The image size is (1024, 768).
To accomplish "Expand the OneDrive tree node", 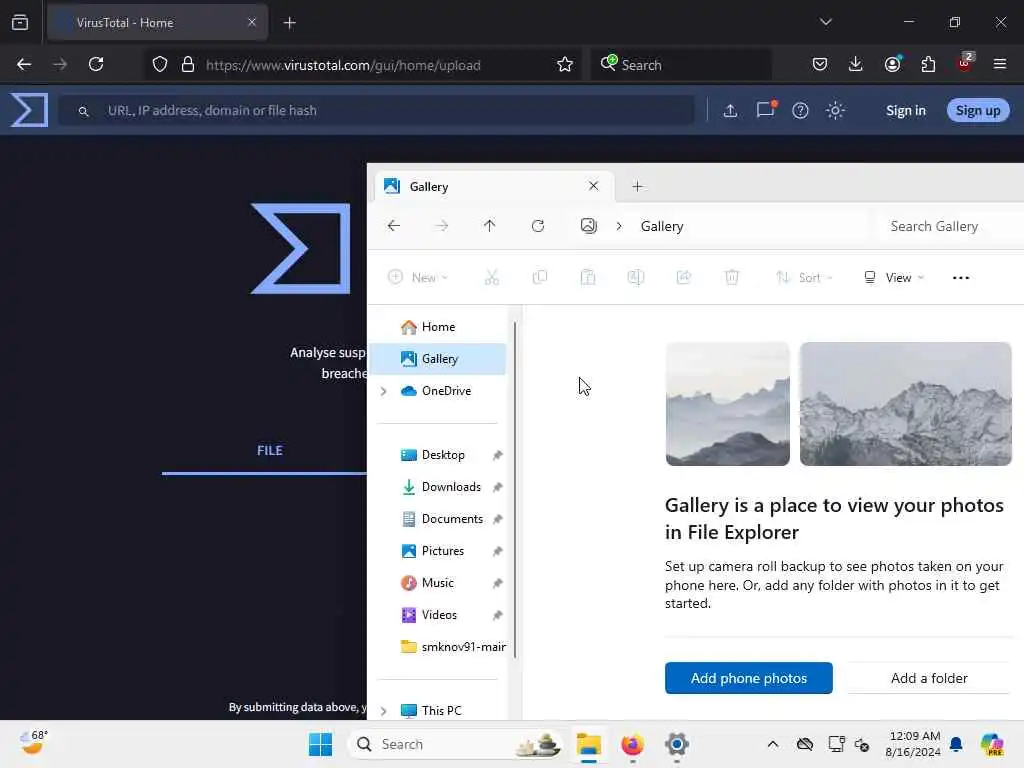I will 384,391.
